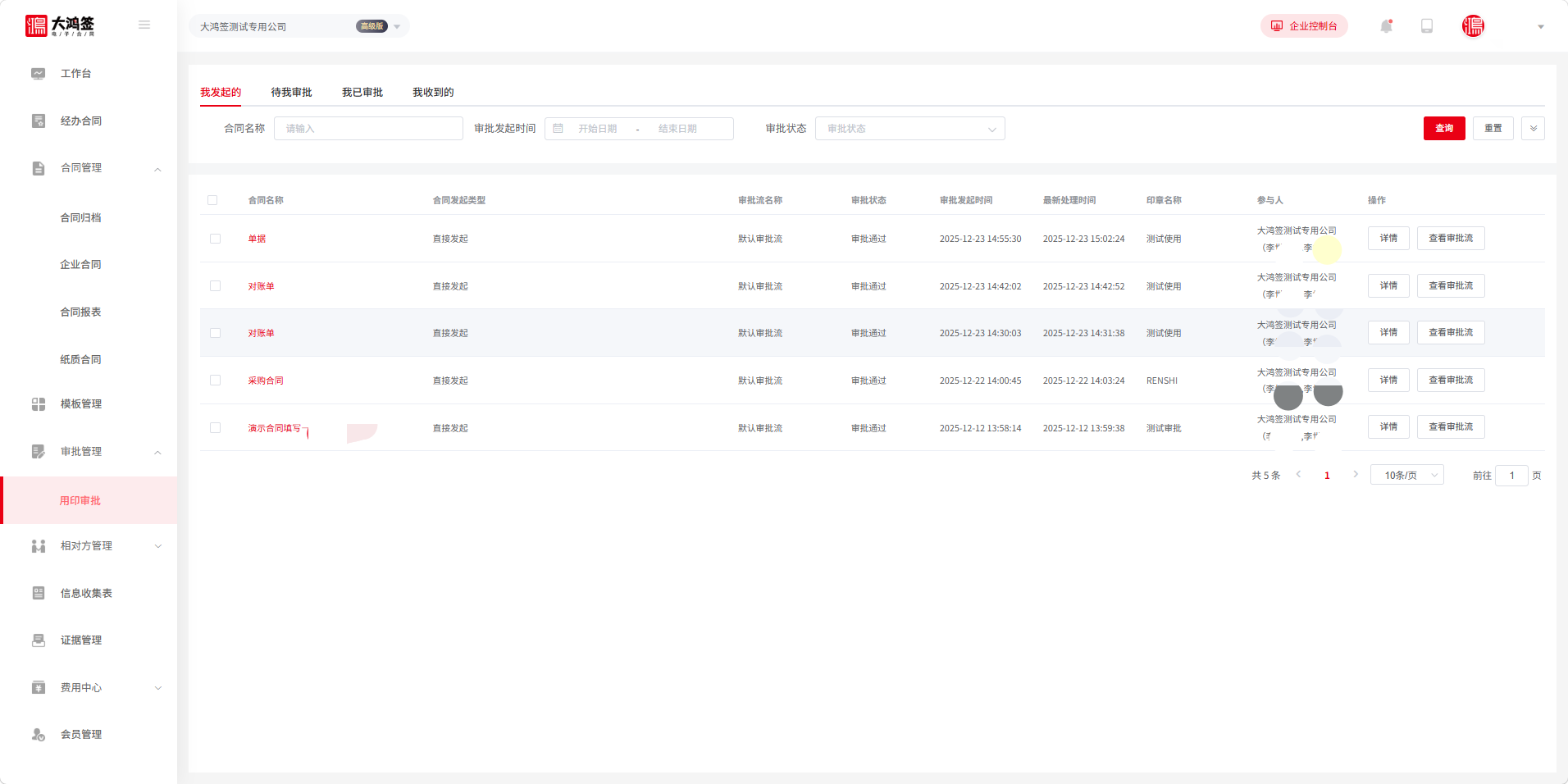Open the 10条/页 page size dropdown
This screenshot has height=784, width=1568.
[x=1406, y=476]
